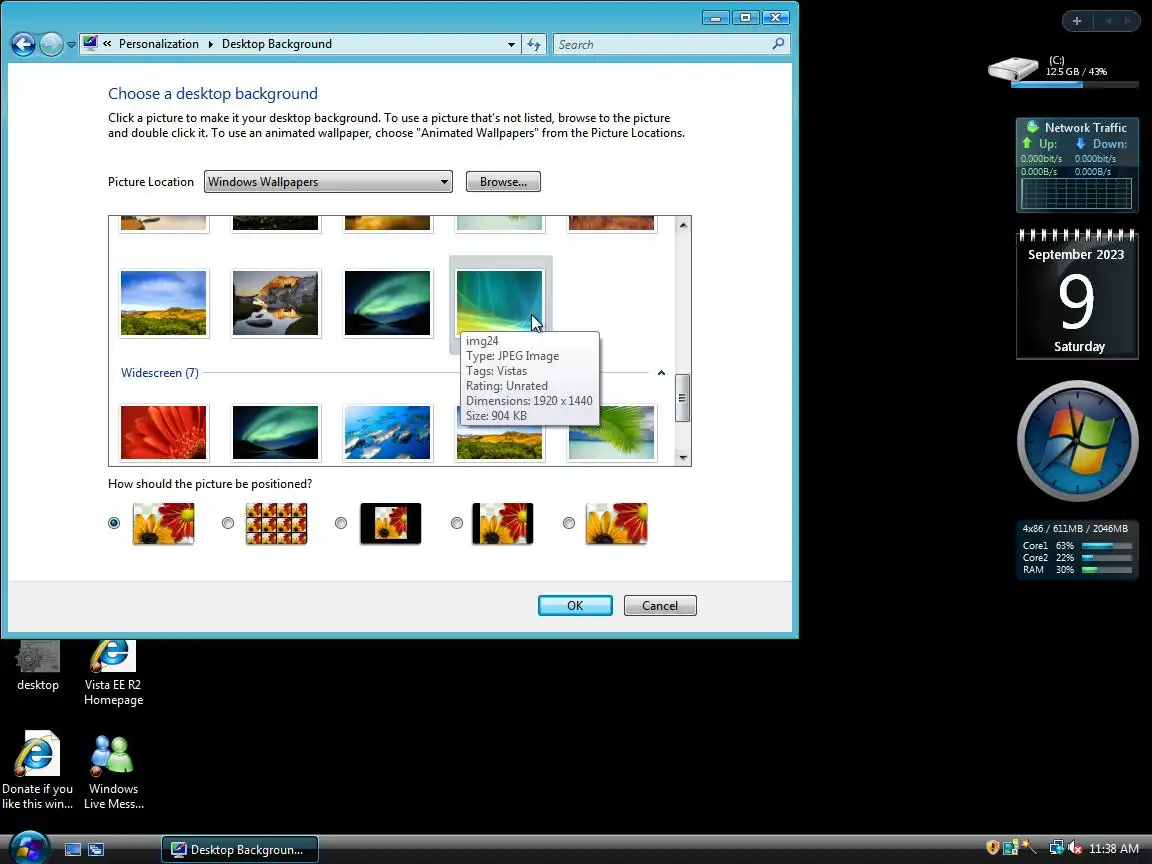This screenshot has height=864, width=1152.
Task: Click Switch between windows quick launch icon
Action: [96, 849]
